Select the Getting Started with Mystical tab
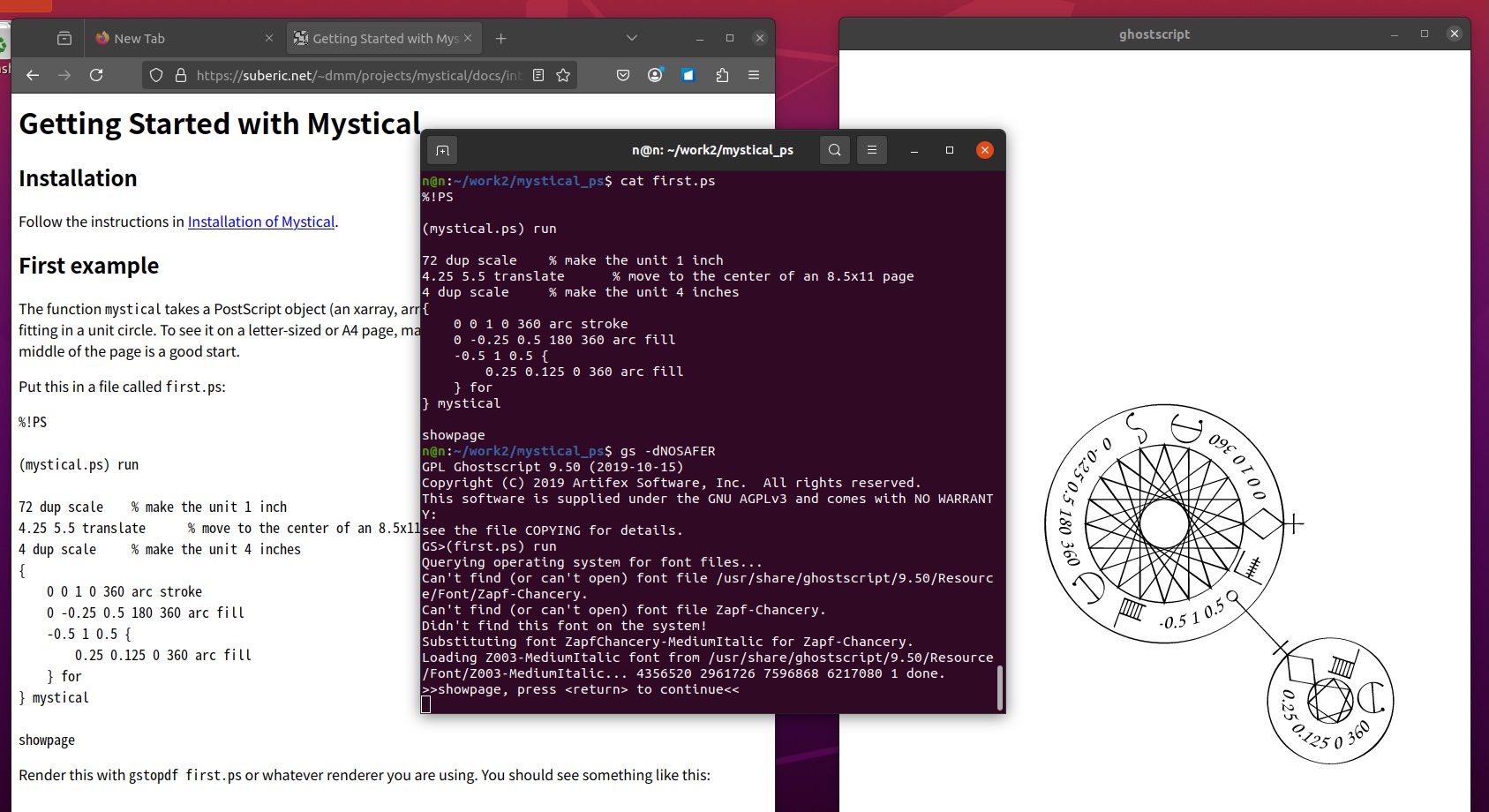1489x812 pixels. (x=380, y=39)
